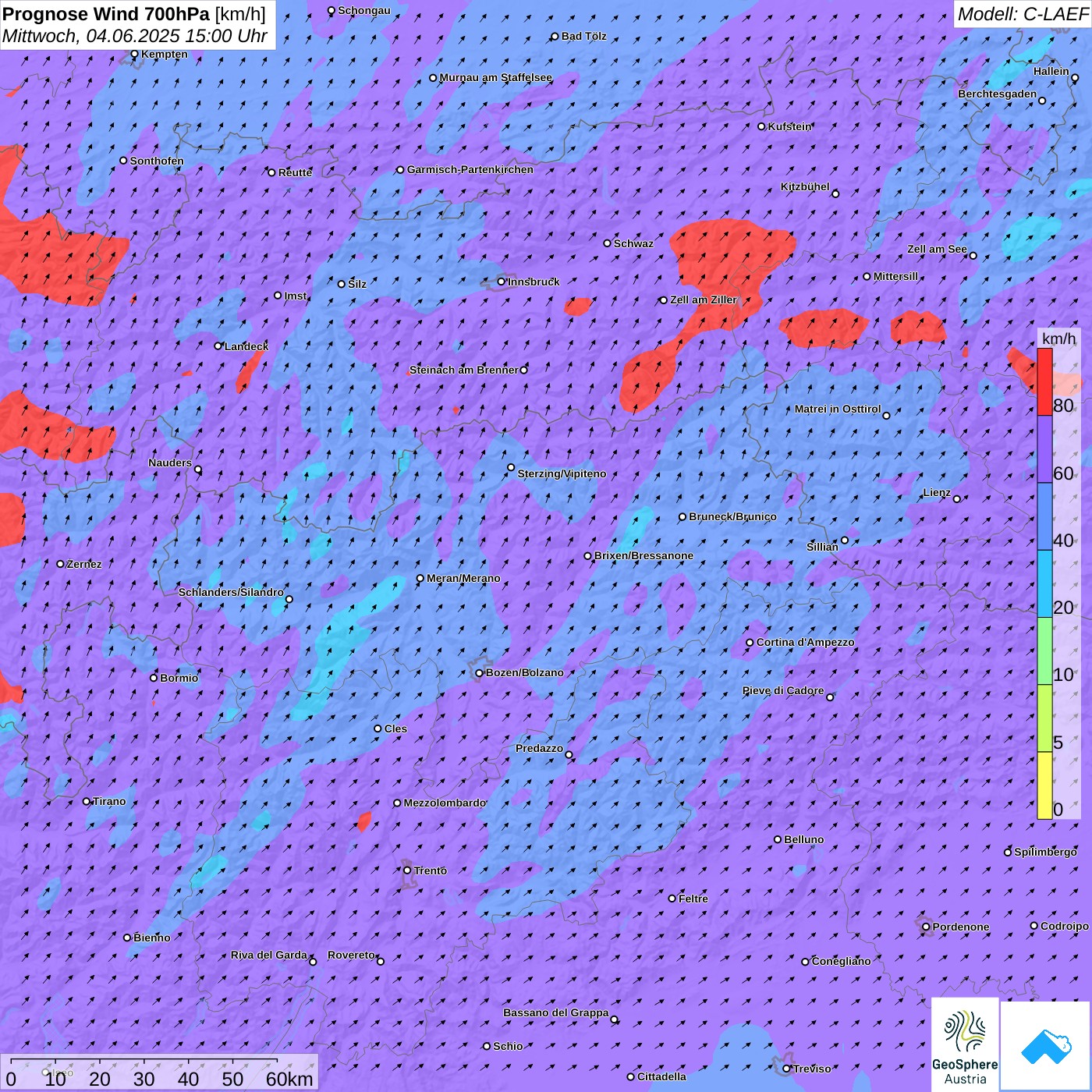Click the Zell am See marker dot

(x=973, y=255)
